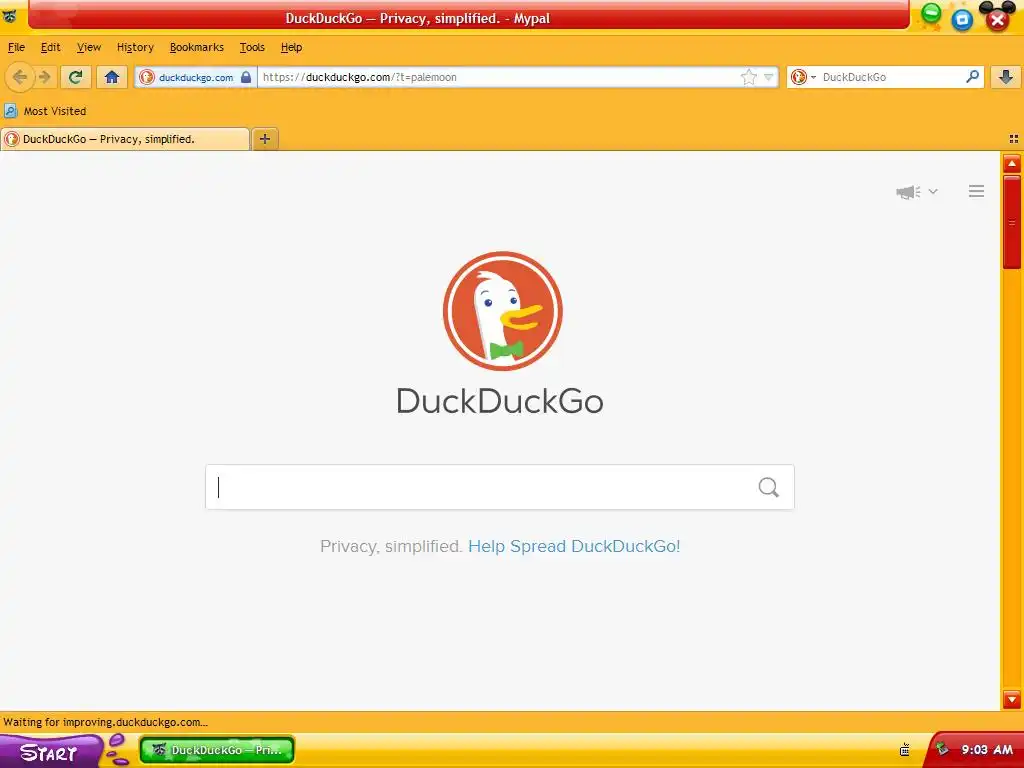Open the Start menu button

49,752
